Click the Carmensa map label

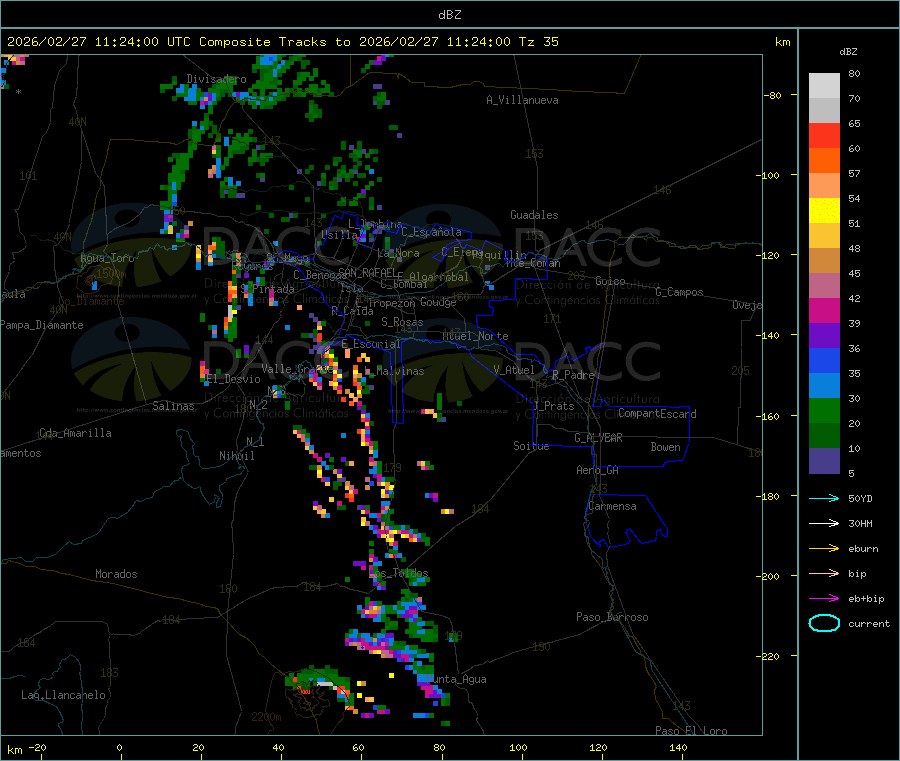point(612,506)
